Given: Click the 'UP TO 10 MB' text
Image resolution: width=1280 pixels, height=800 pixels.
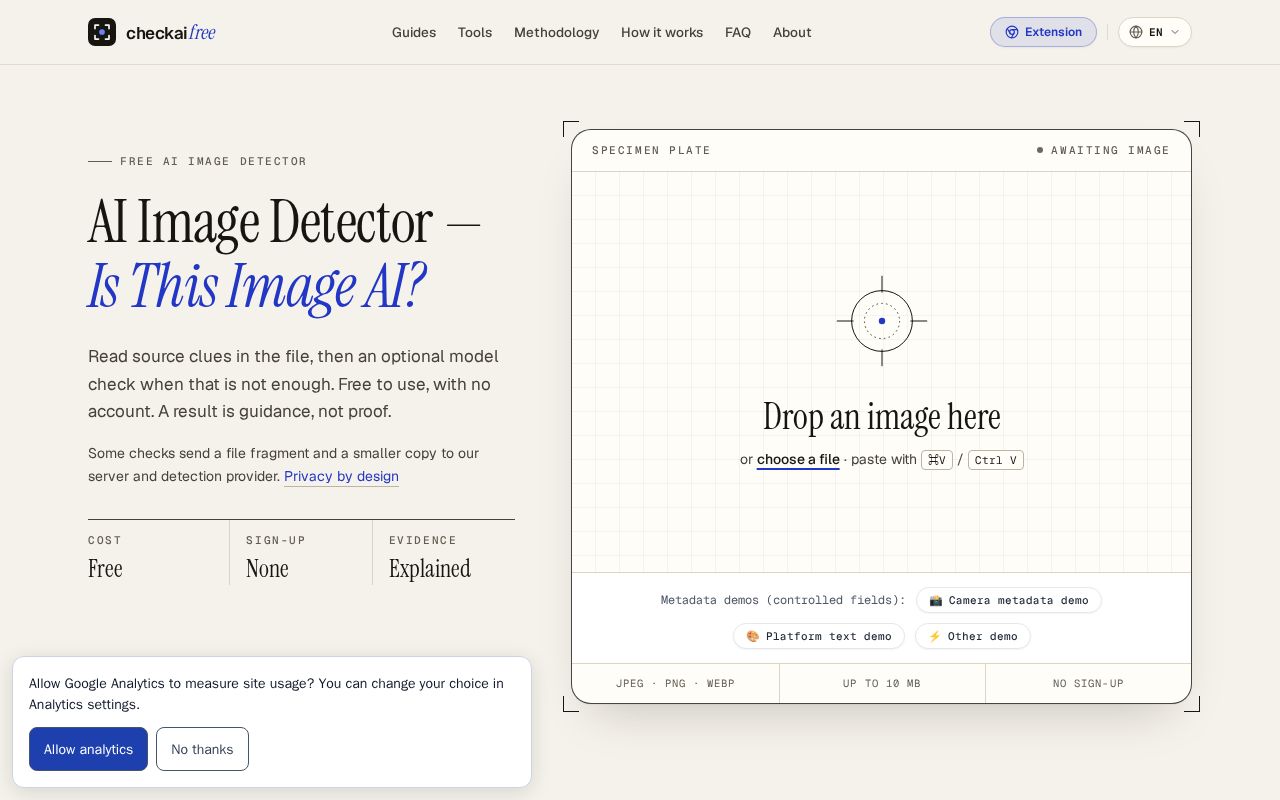Looking at the screenshot, I should (x=881, y=683).
